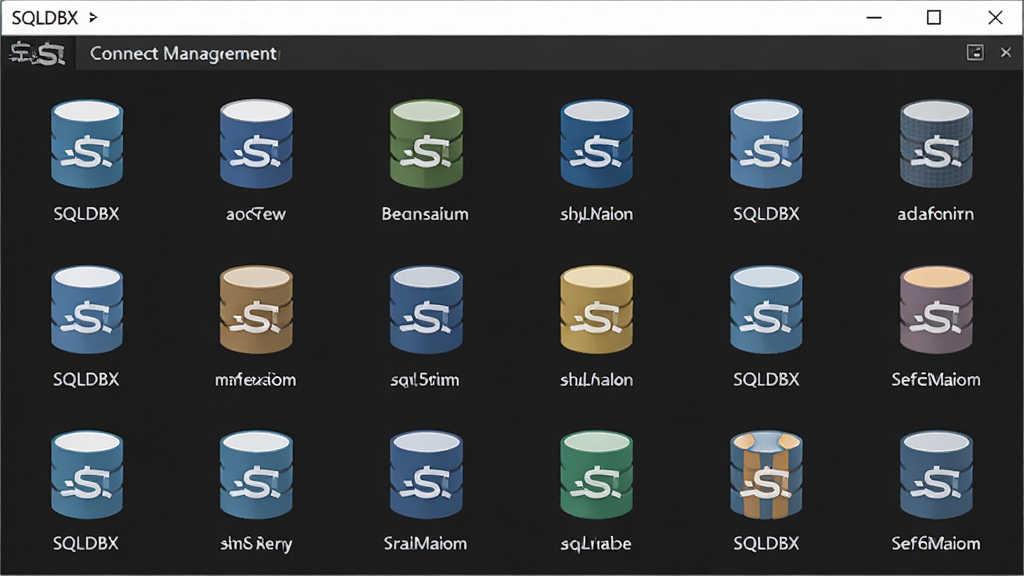
Task: Close the Connect Management panel
Action: (1006, 53)
